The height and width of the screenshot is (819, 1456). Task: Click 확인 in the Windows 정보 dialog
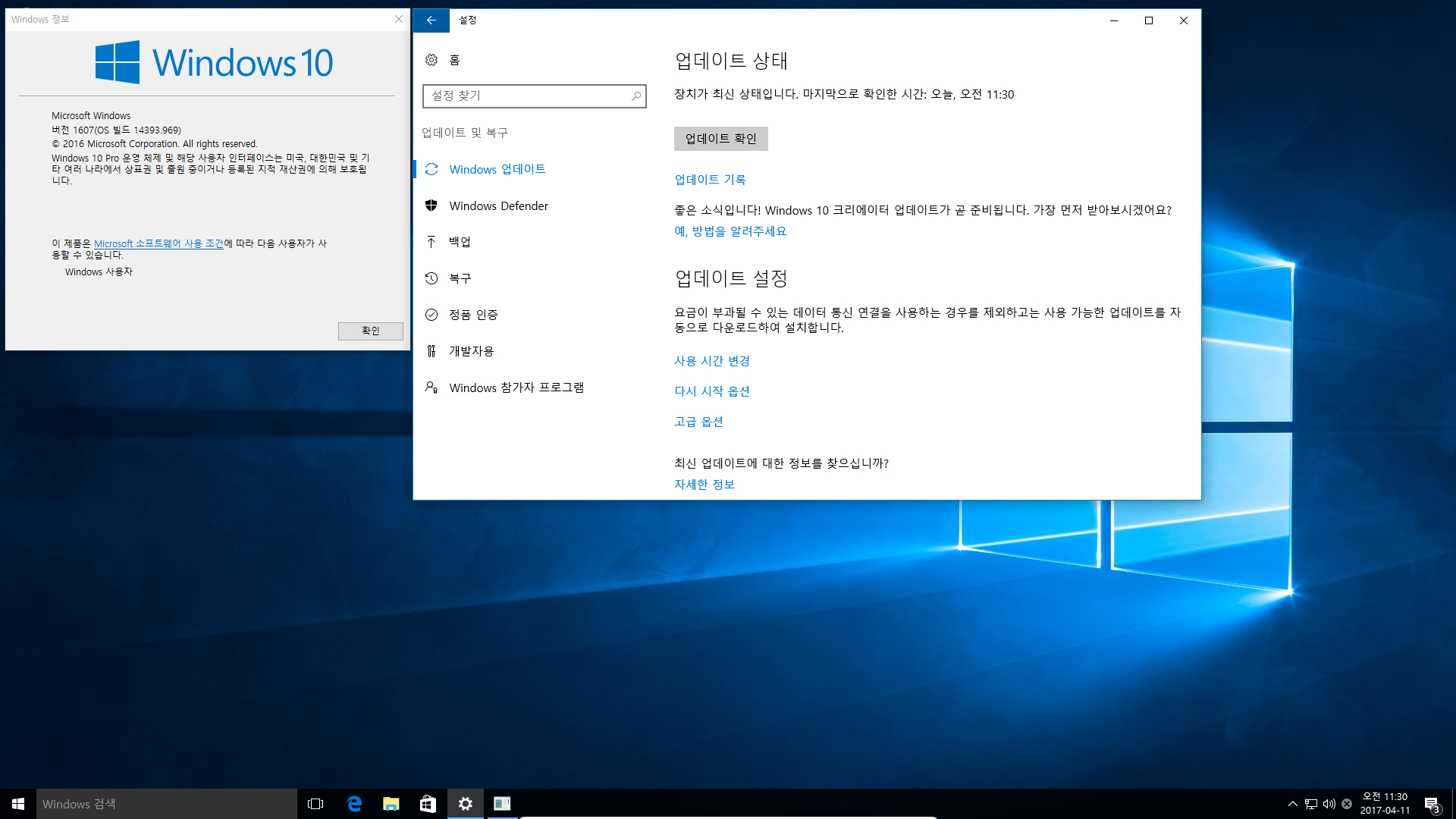click(x=370, y=331)
